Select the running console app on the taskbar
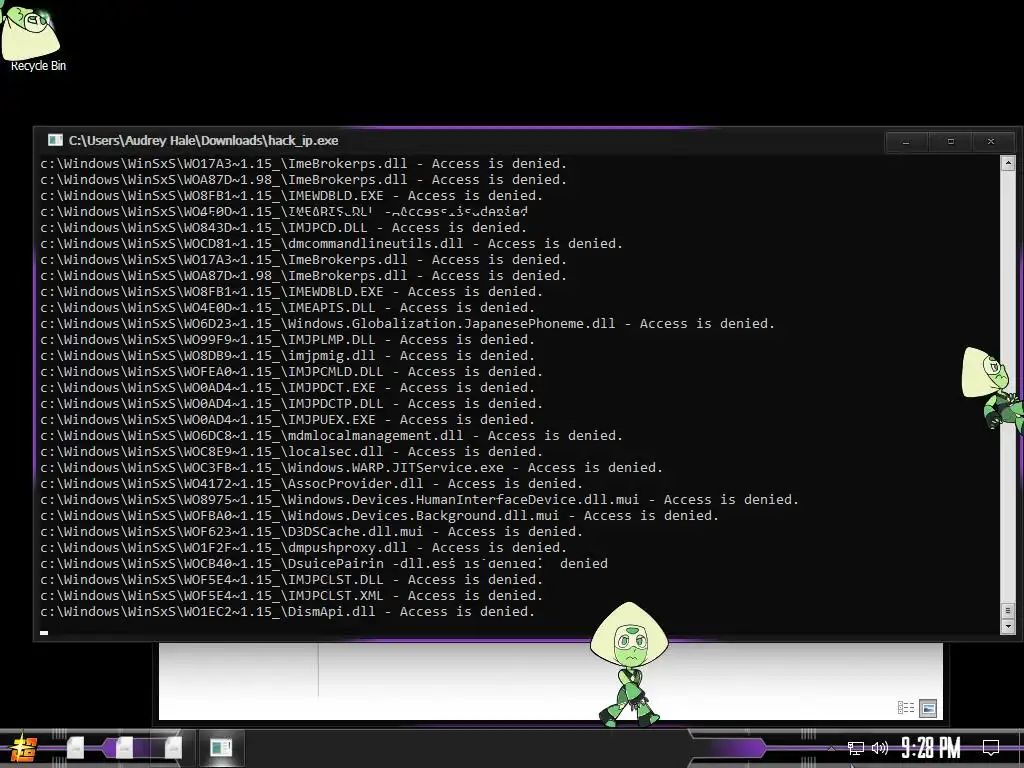 221,748
